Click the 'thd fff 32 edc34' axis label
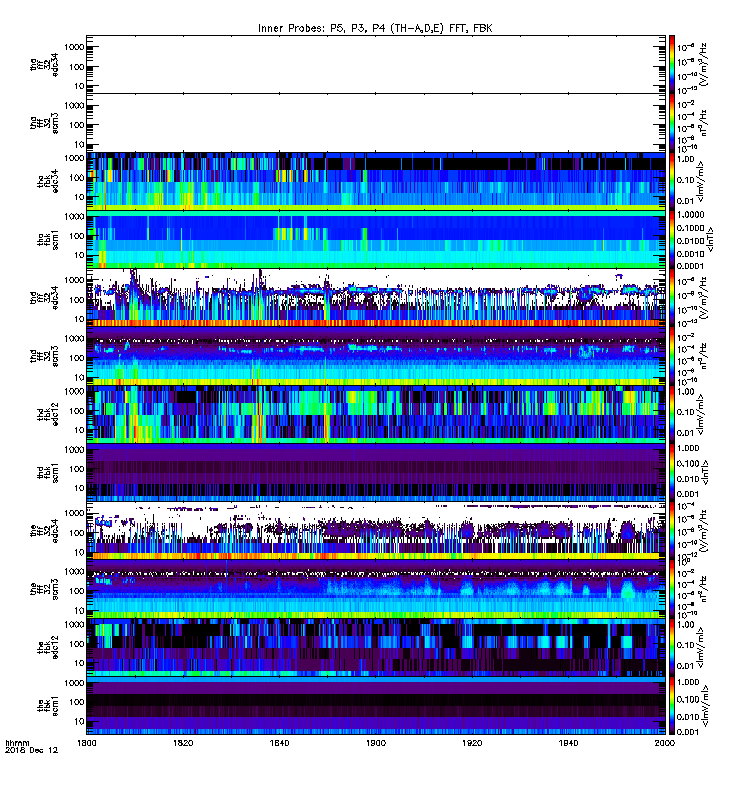The height and width of the screenshot is (800, 750). [x=45, y=297]
